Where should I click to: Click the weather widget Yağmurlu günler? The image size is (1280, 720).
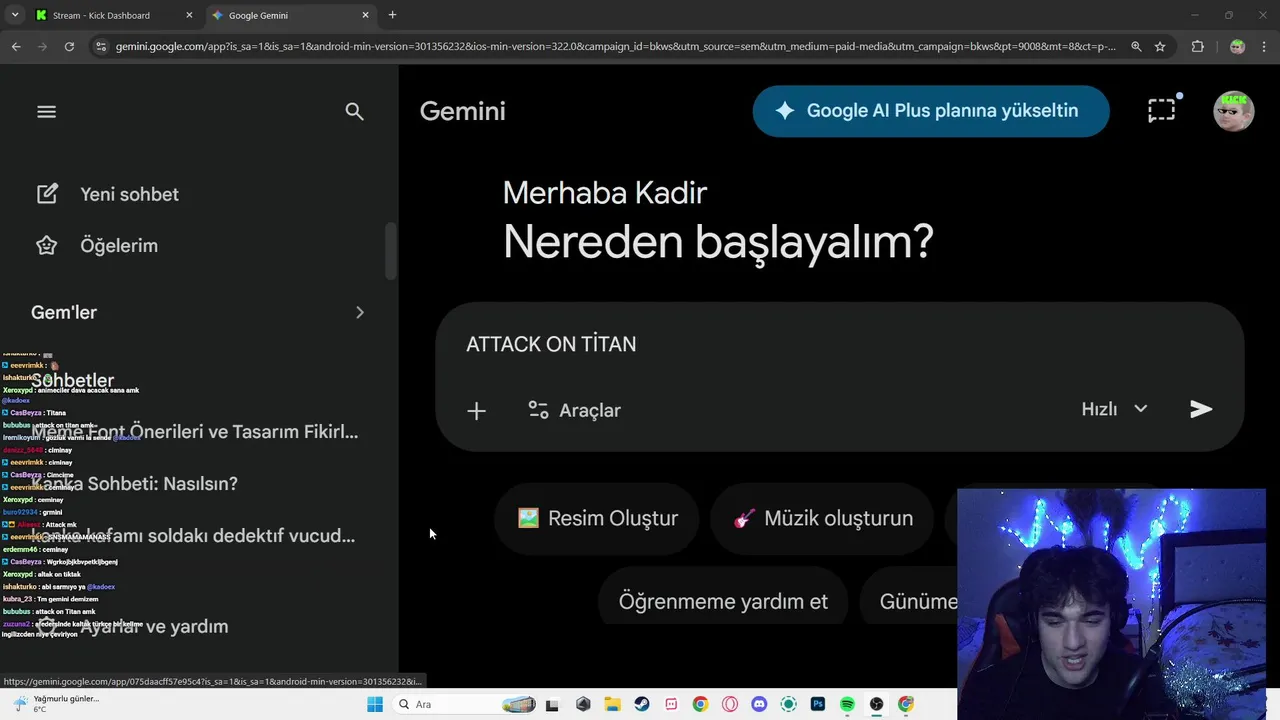click(55, 704)
